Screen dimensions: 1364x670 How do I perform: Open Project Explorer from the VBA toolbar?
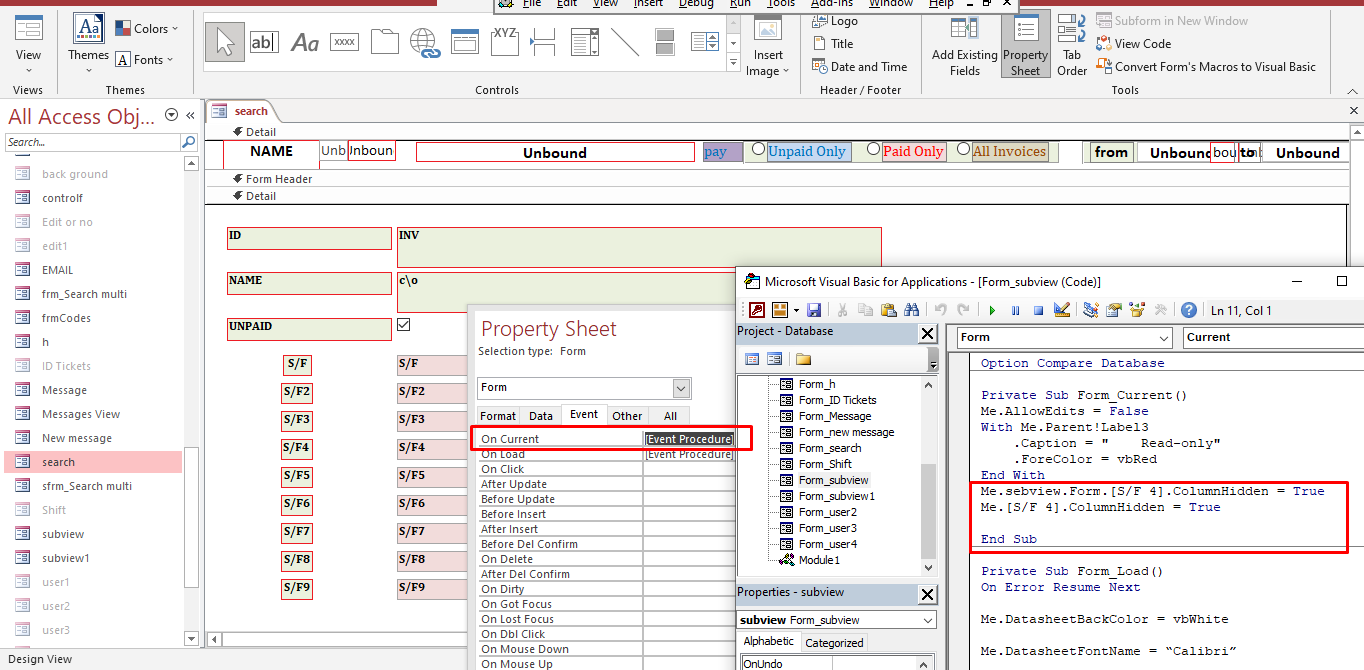point(1091,310)
